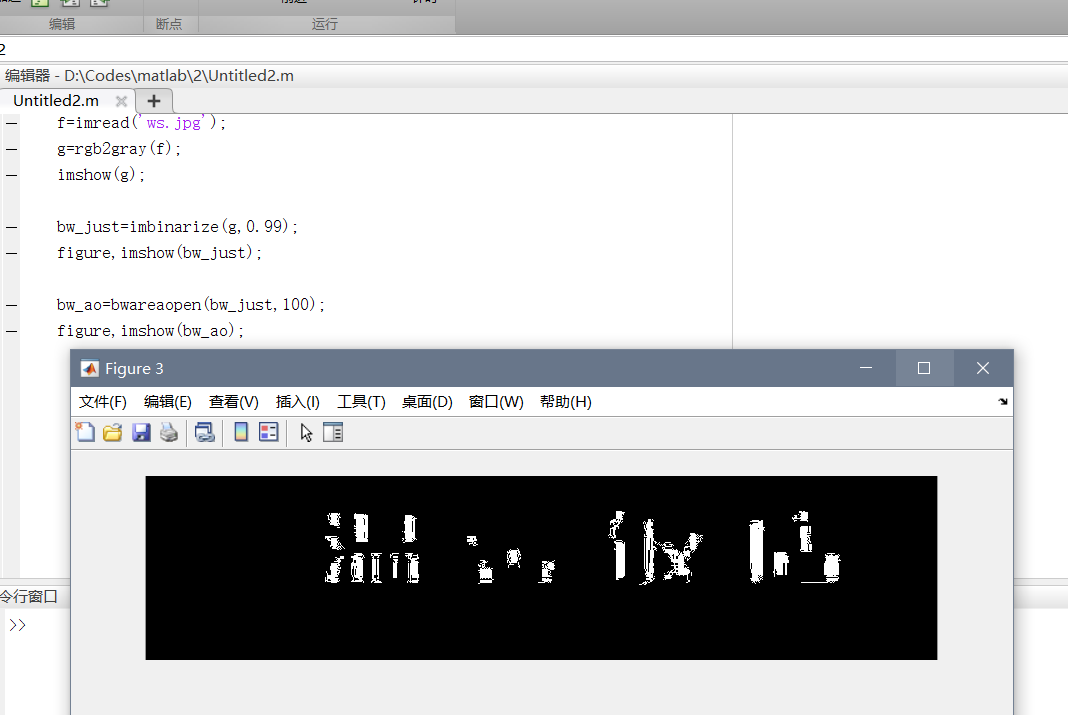Open the 工具(T) menu in Figure 3

tap(361, 402)
